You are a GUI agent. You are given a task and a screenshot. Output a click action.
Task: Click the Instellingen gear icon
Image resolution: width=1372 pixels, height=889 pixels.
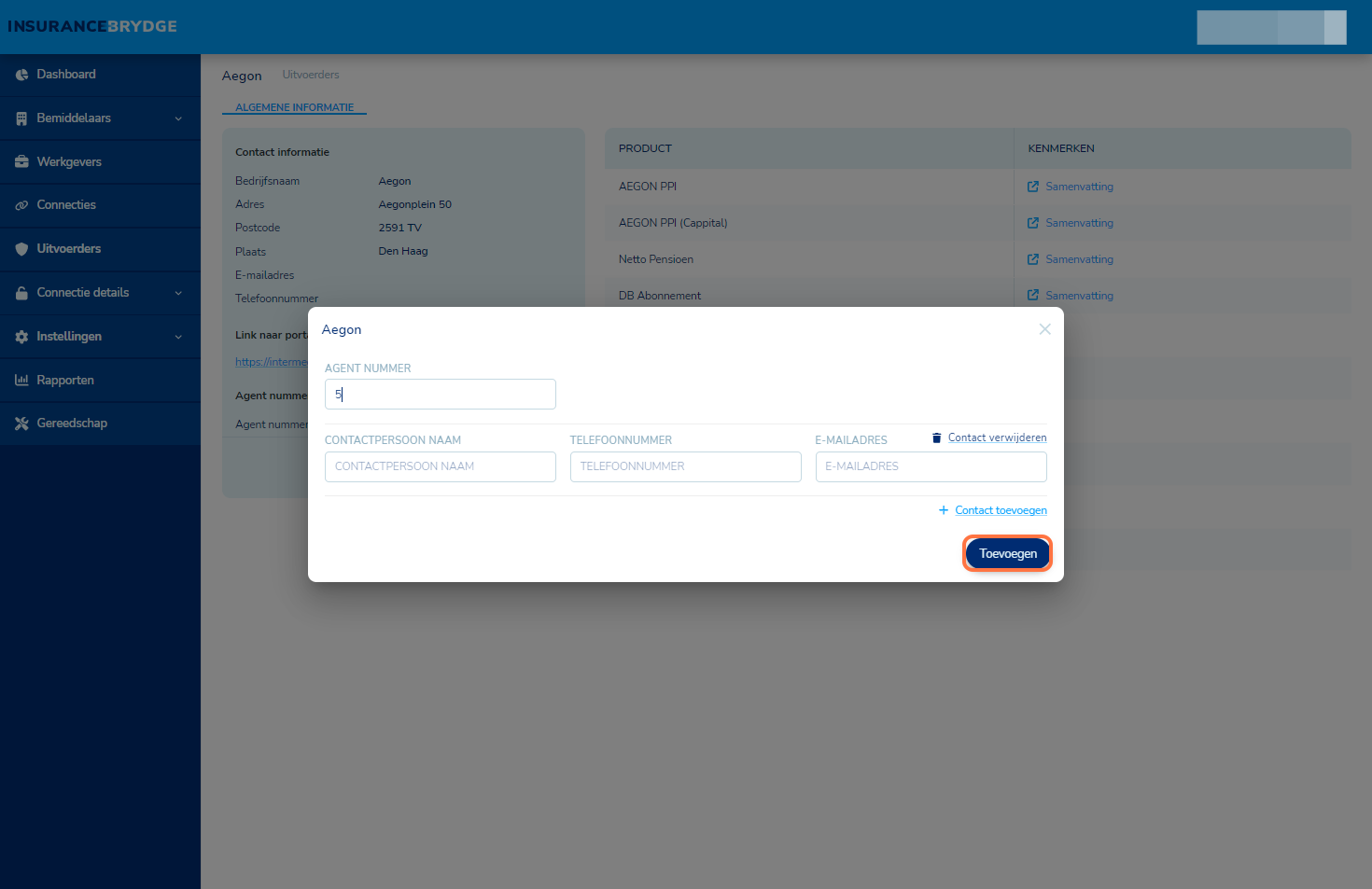21,337
